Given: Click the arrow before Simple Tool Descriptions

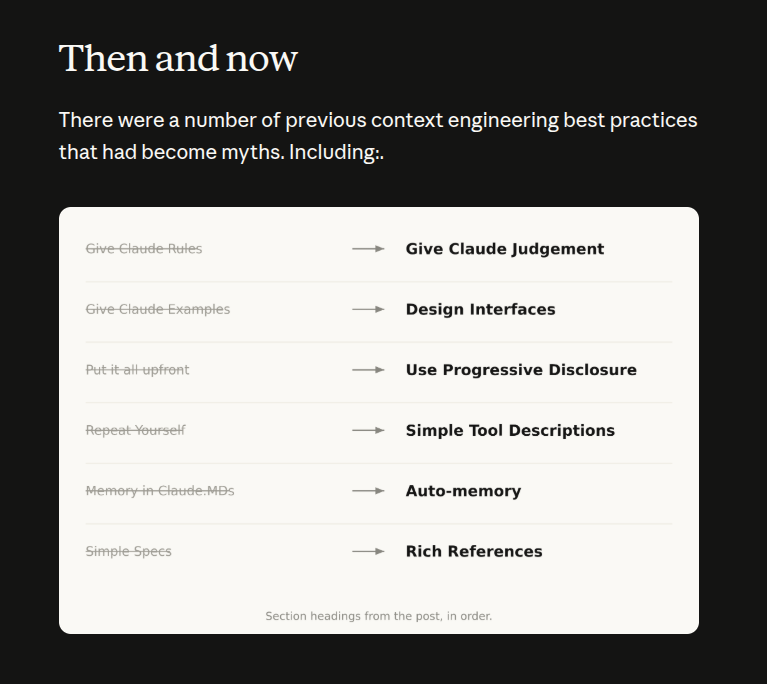Looking at the screenshot, I should (x=368, y=431).
